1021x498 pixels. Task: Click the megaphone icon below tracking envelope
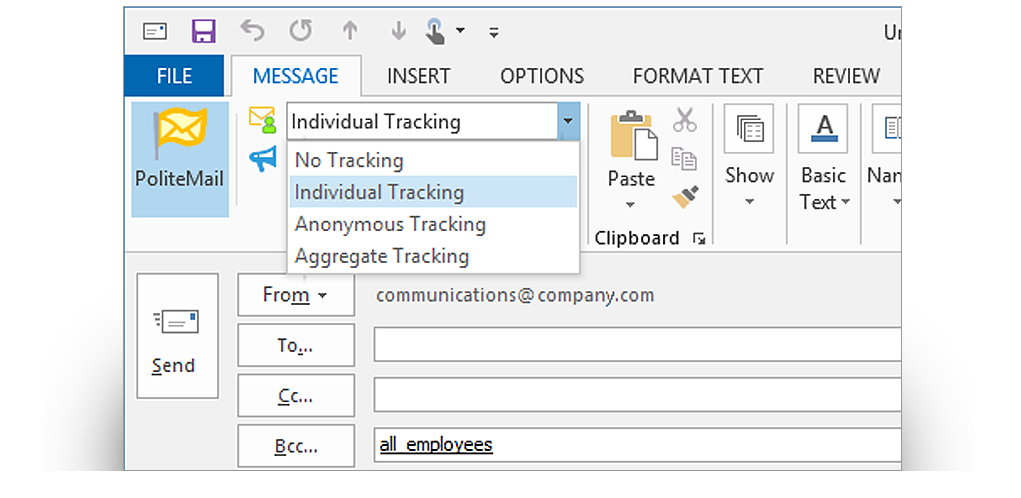point(263,159)
